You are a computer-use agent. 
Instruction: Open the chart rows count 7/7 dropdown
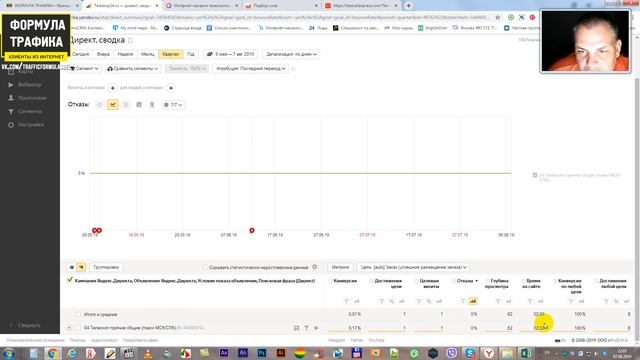pyautogui.click(x=173, y=105)
